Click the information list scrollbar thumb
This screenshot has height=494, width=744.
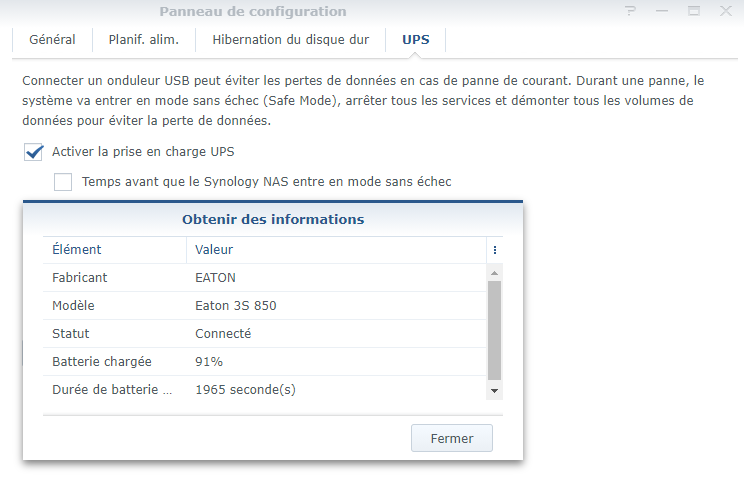(x=495, y=328)
